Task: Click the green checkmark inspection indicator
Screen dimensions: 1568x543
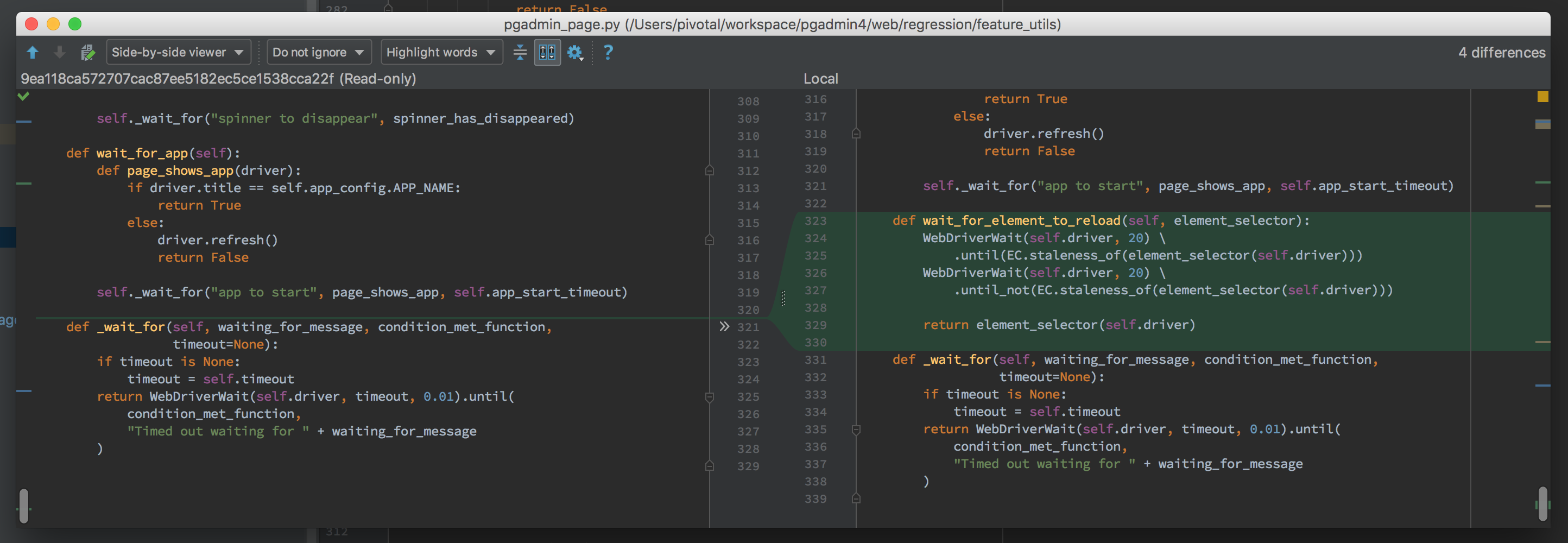Action: tap(24, 96)
